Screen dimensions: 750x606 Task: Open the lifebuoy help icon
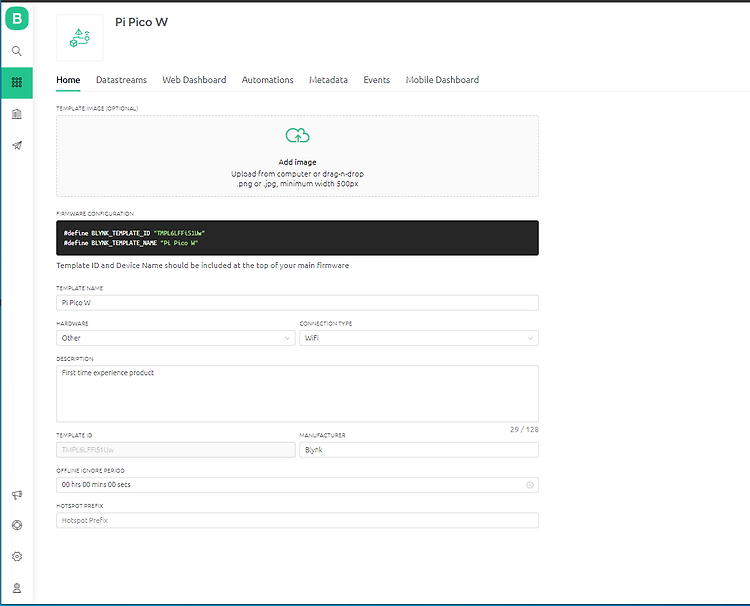(x=17, y=525)
